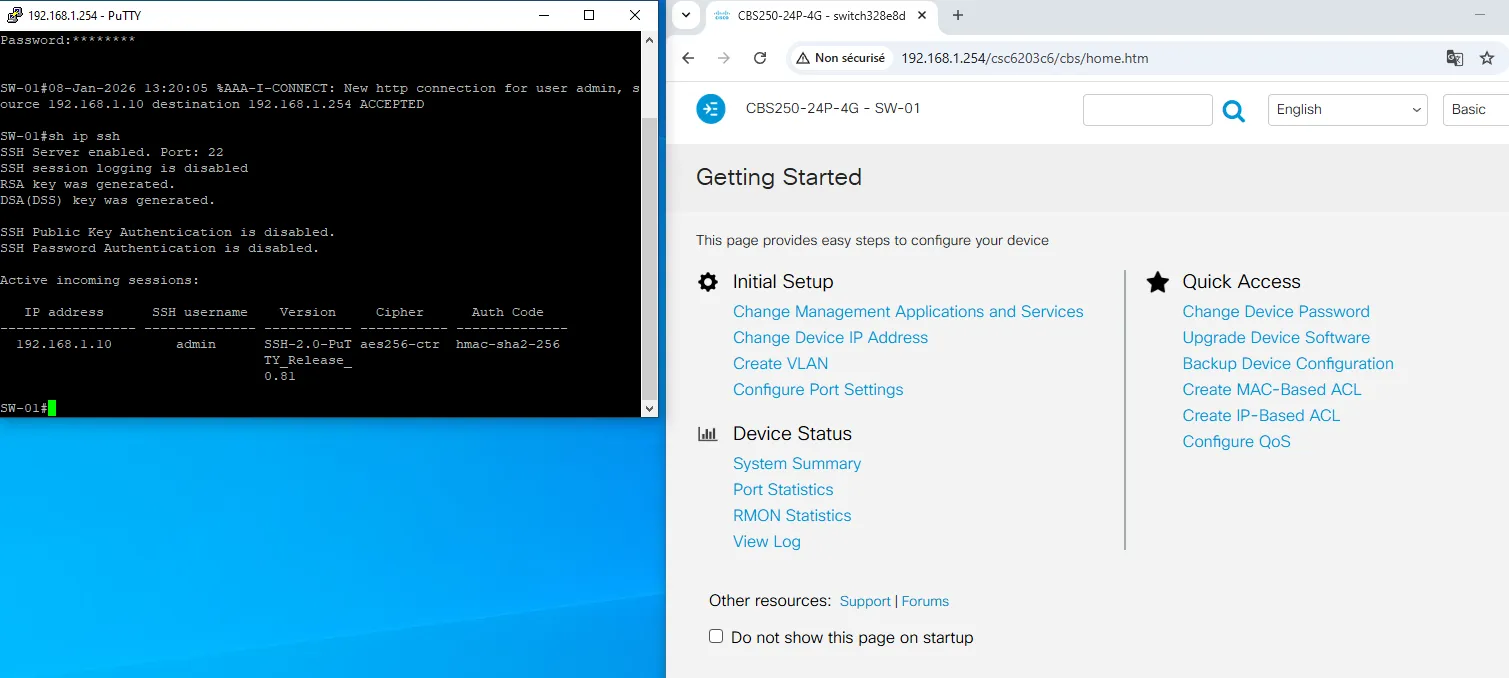
Task: Click the Getting Started heading
Action: 779,177
